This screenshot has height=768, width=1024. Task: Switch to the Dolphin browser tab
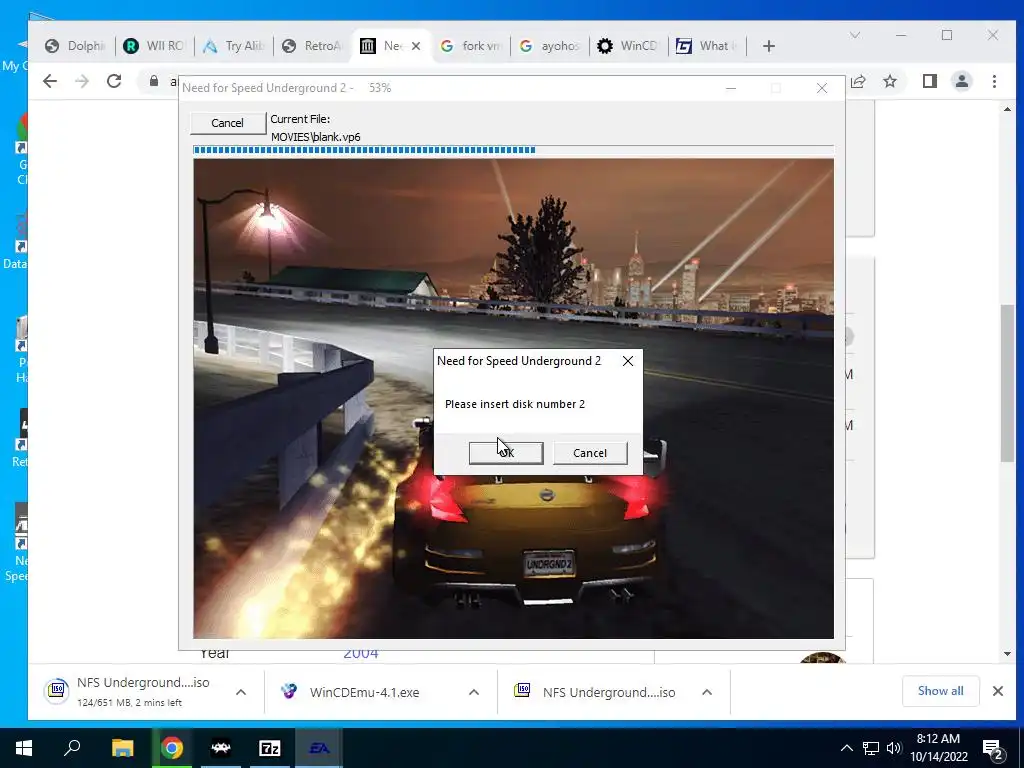75,46
